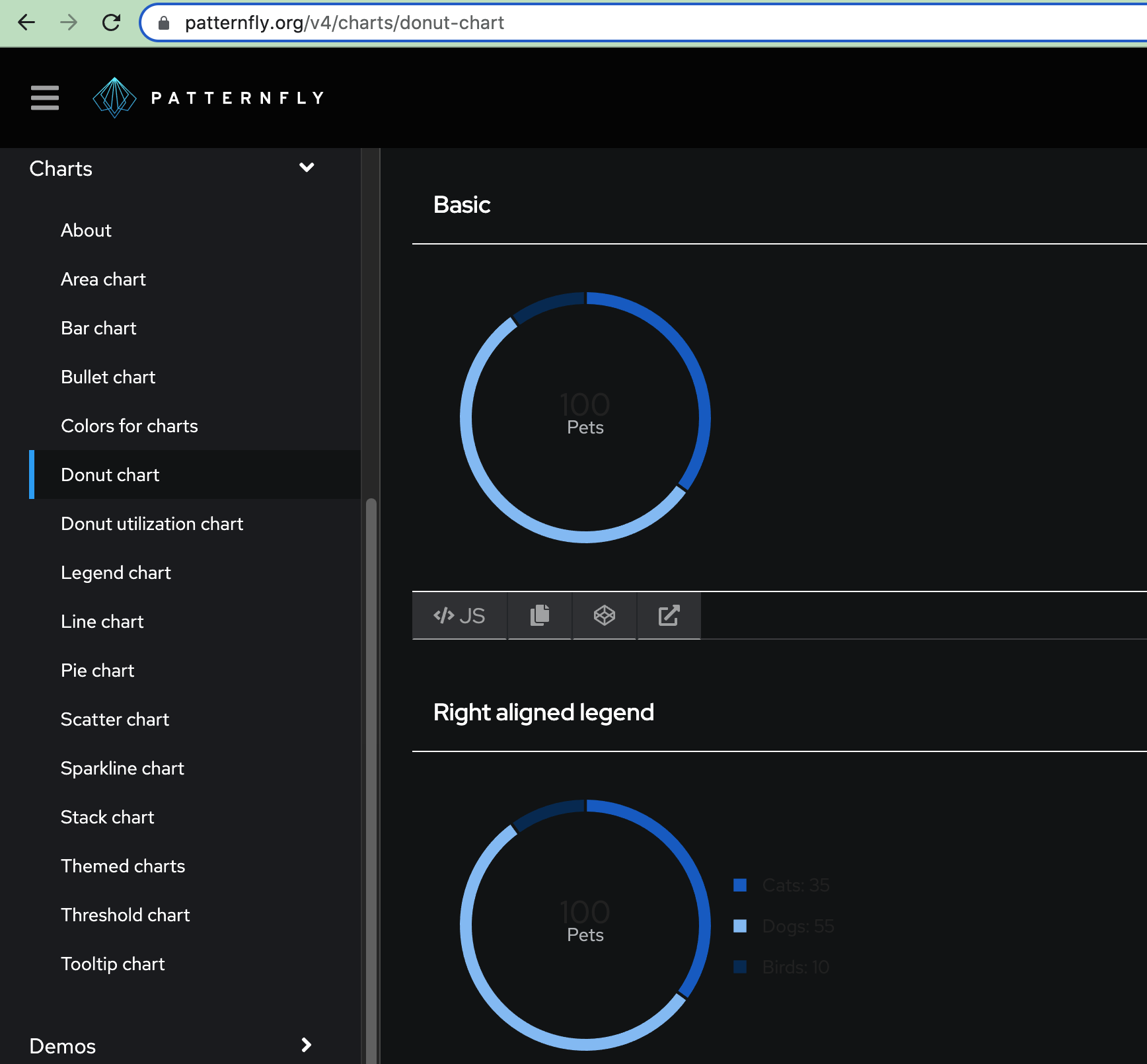This screenshot has width=1147, height=1064.
Task: Click the Basic section heading
Action: tap(462, 205)
